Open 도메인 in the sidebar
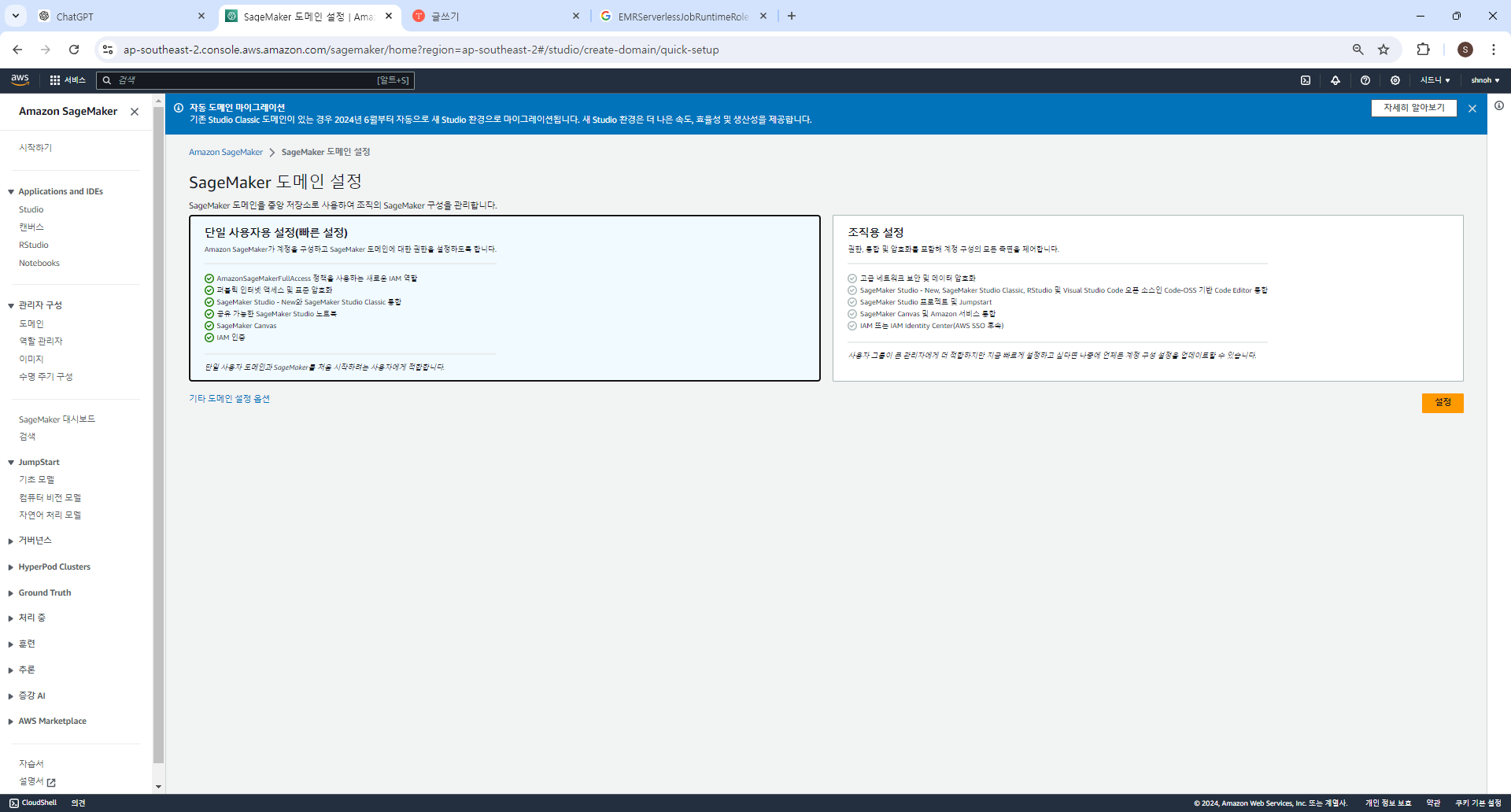 click(31, 323)
